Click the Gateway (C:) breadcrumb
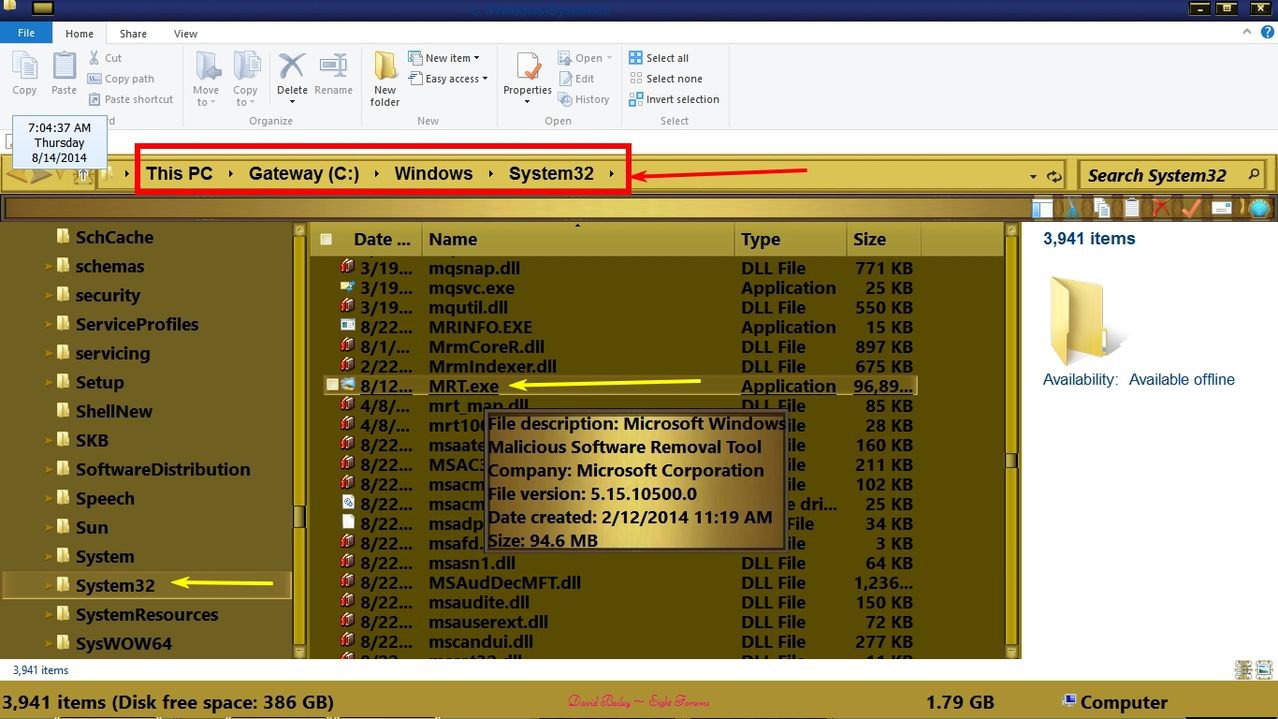The height and width of the screenshot is (719, 1278). coord(304,173)
